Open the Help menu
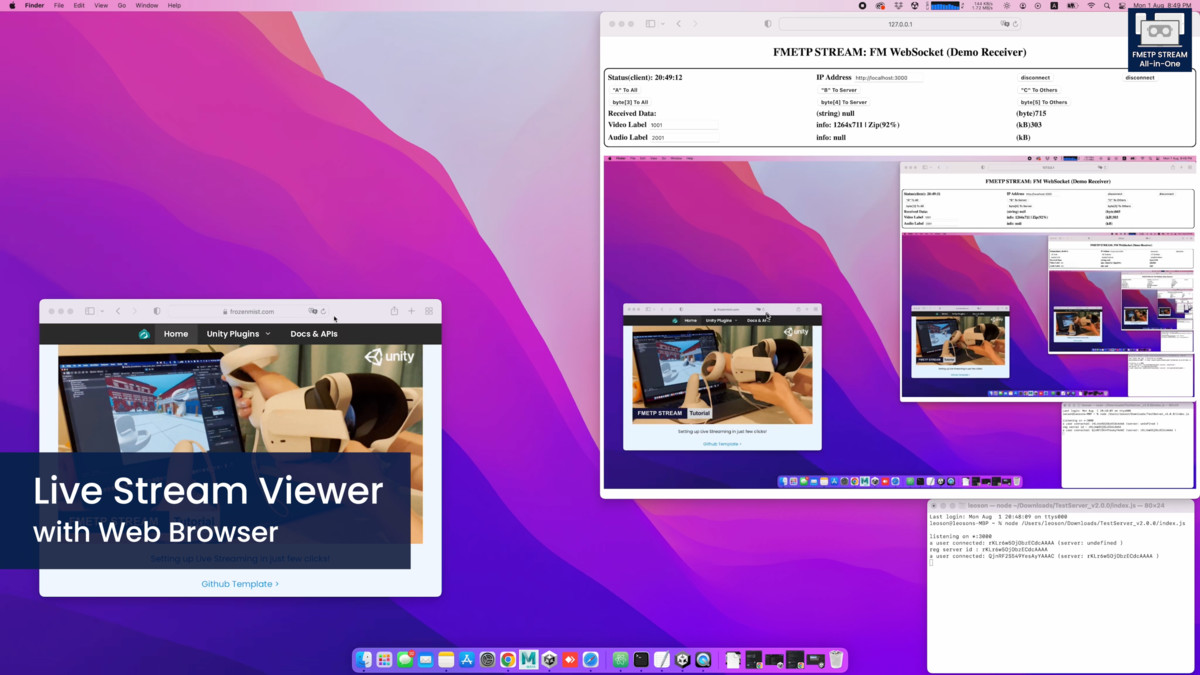This screenshot has width=1200, height=675. coord(174,5)
